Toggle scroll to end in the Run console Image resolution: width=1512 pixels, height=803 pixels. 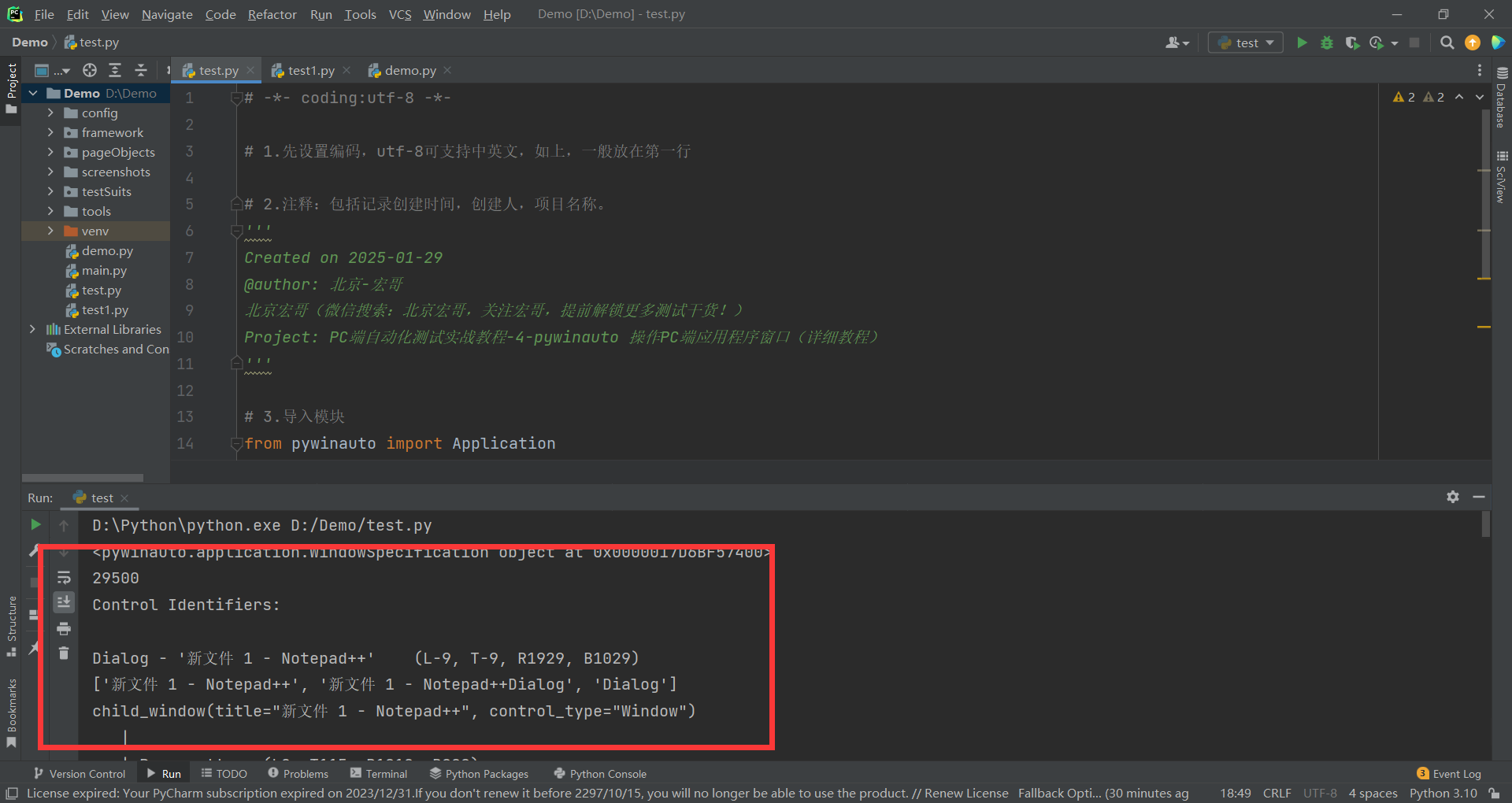point(64,602)
